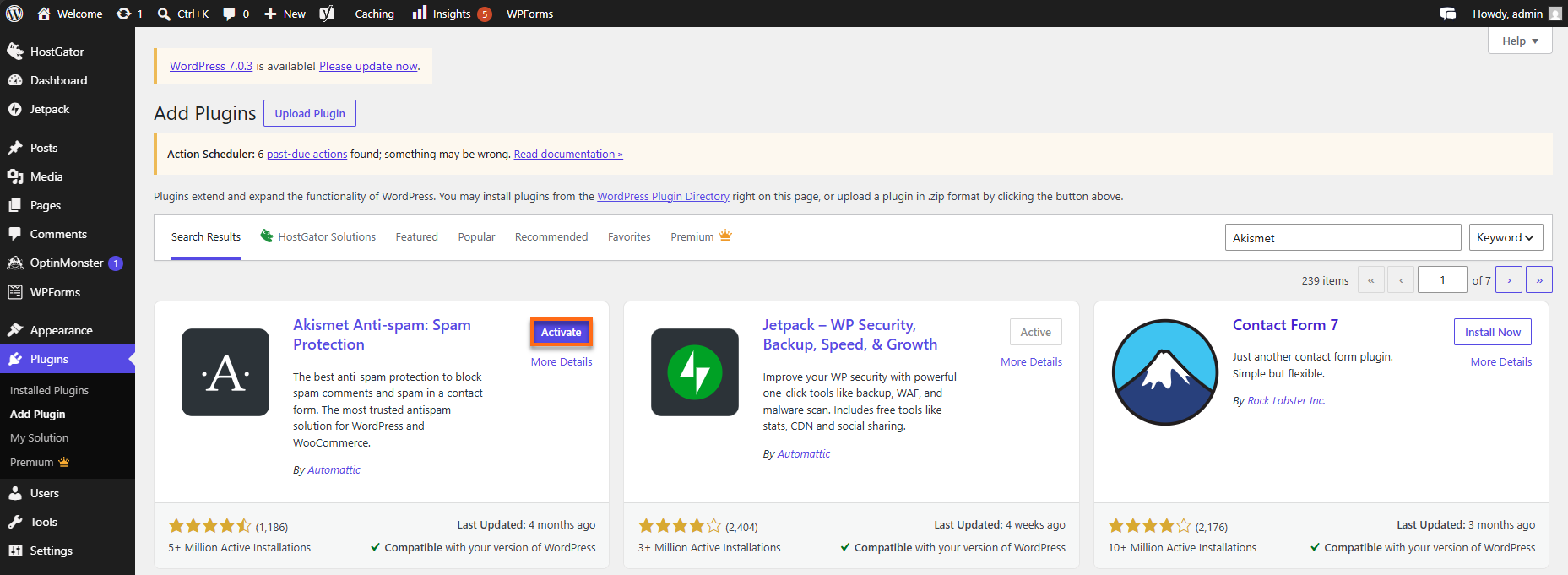Open the Keyword search type dropdown
The image size is (1568, 575).
point(1506,237)
